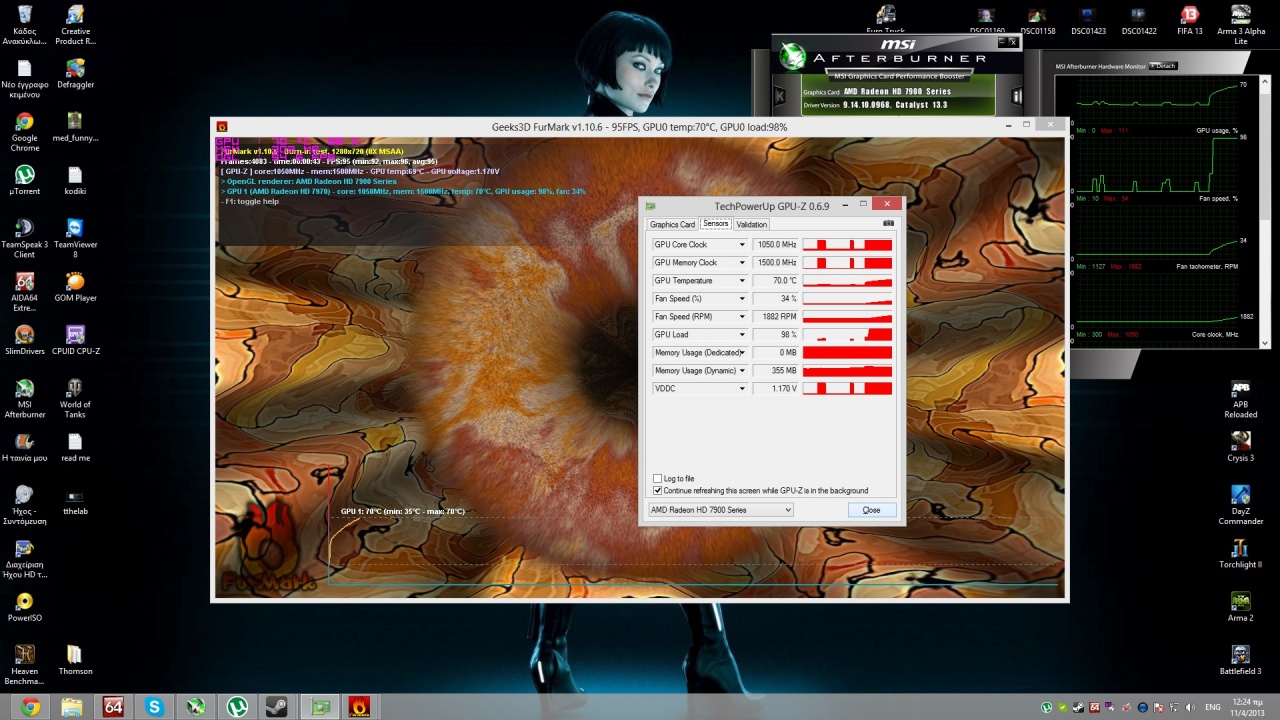The image size is (1280, 720).
Task: Click the ENG language indicator
Action: tap(1212, 707)
